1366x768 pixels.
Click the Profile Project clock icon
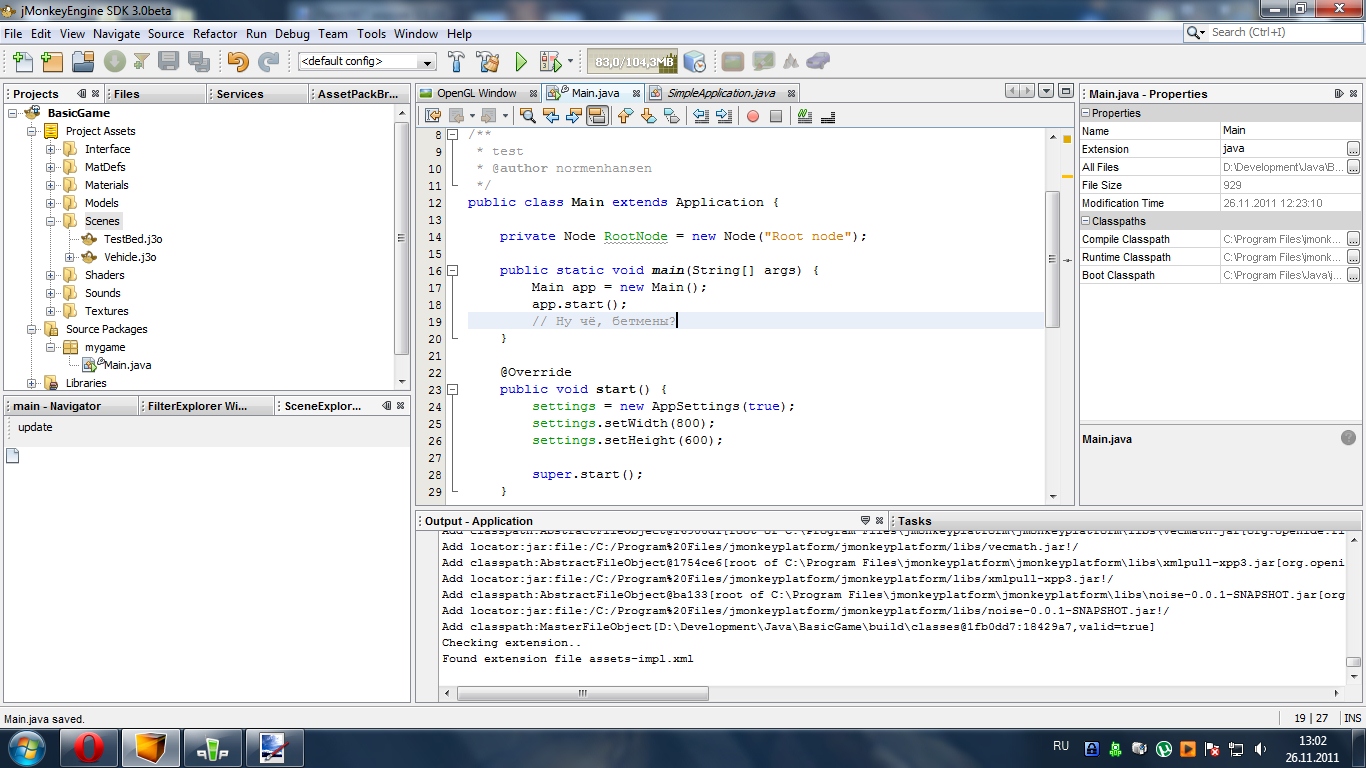694,62
